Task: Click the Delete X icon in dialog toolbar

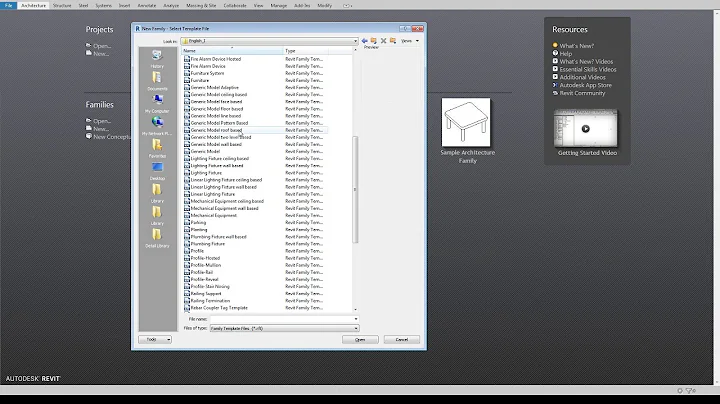Action: point(383,41)
